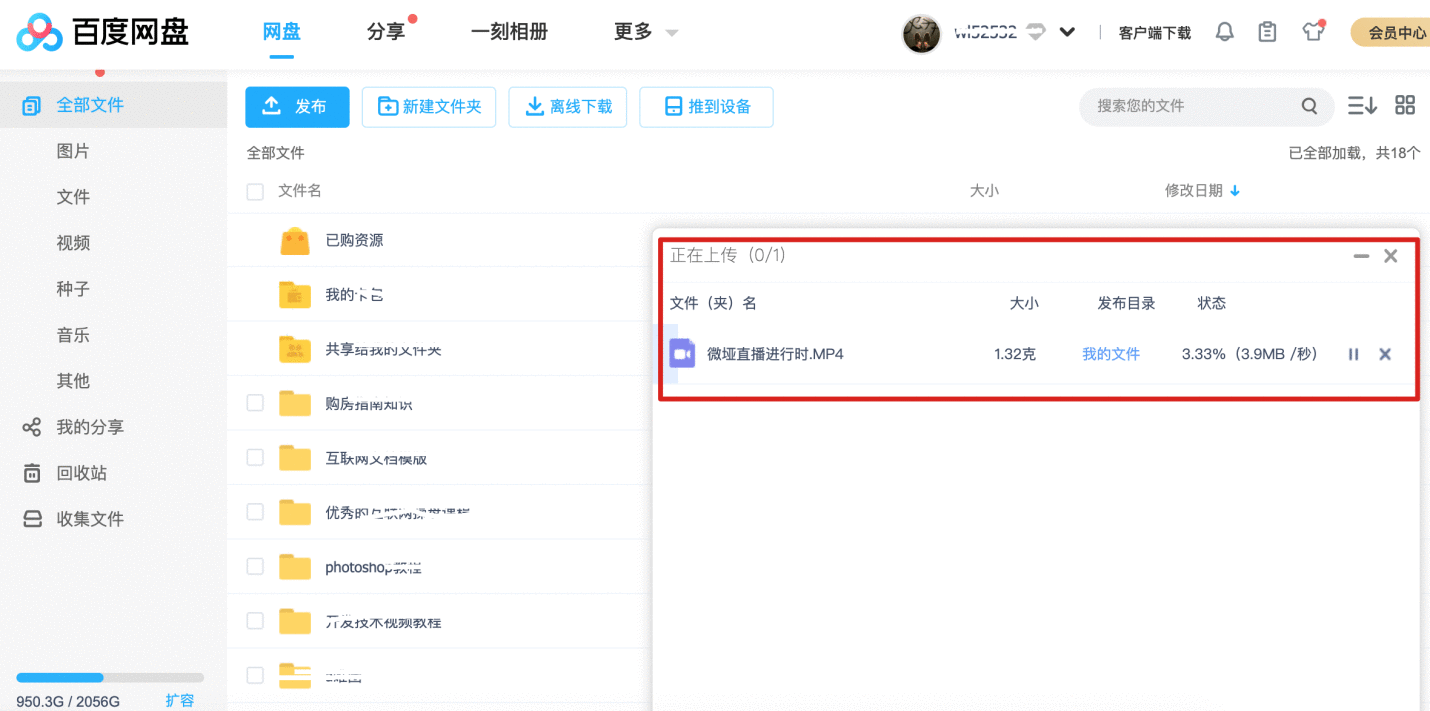The image size is (1430, 711).
Task: Click the 收集文件 tray icon
Action: [x=32, y=519]
